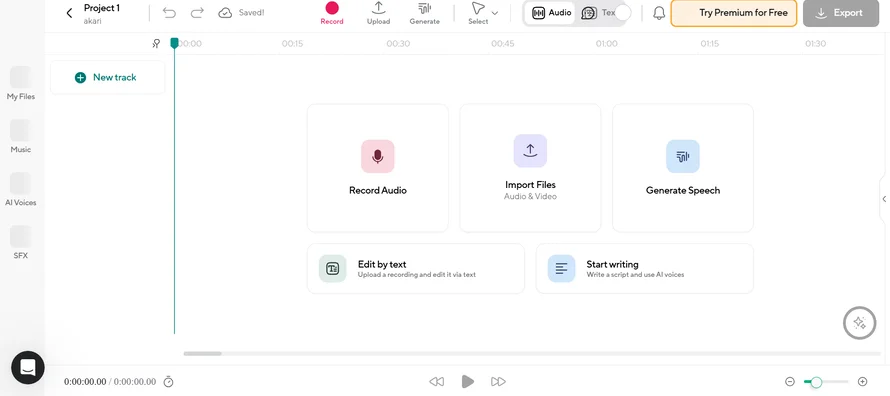Play the project
This screenshot has height=396, width=890.
(468, 381)
